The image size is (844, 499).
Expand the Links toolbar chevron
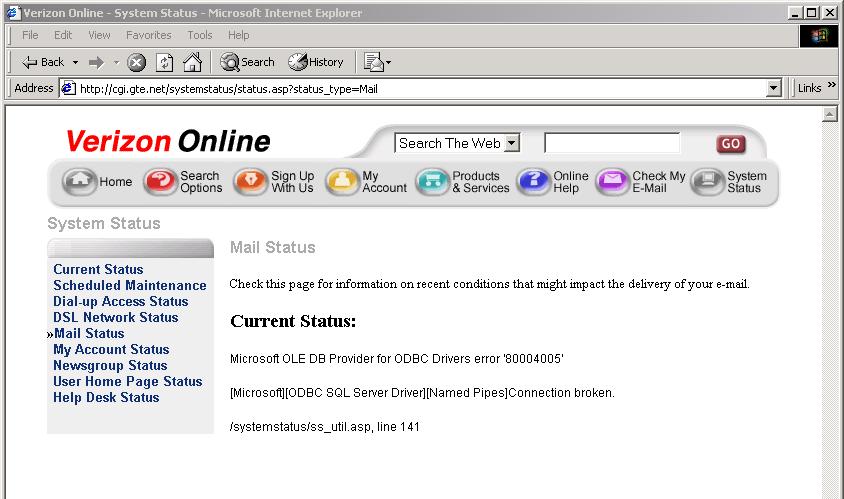pyautogui.click(x=832, y=85)
